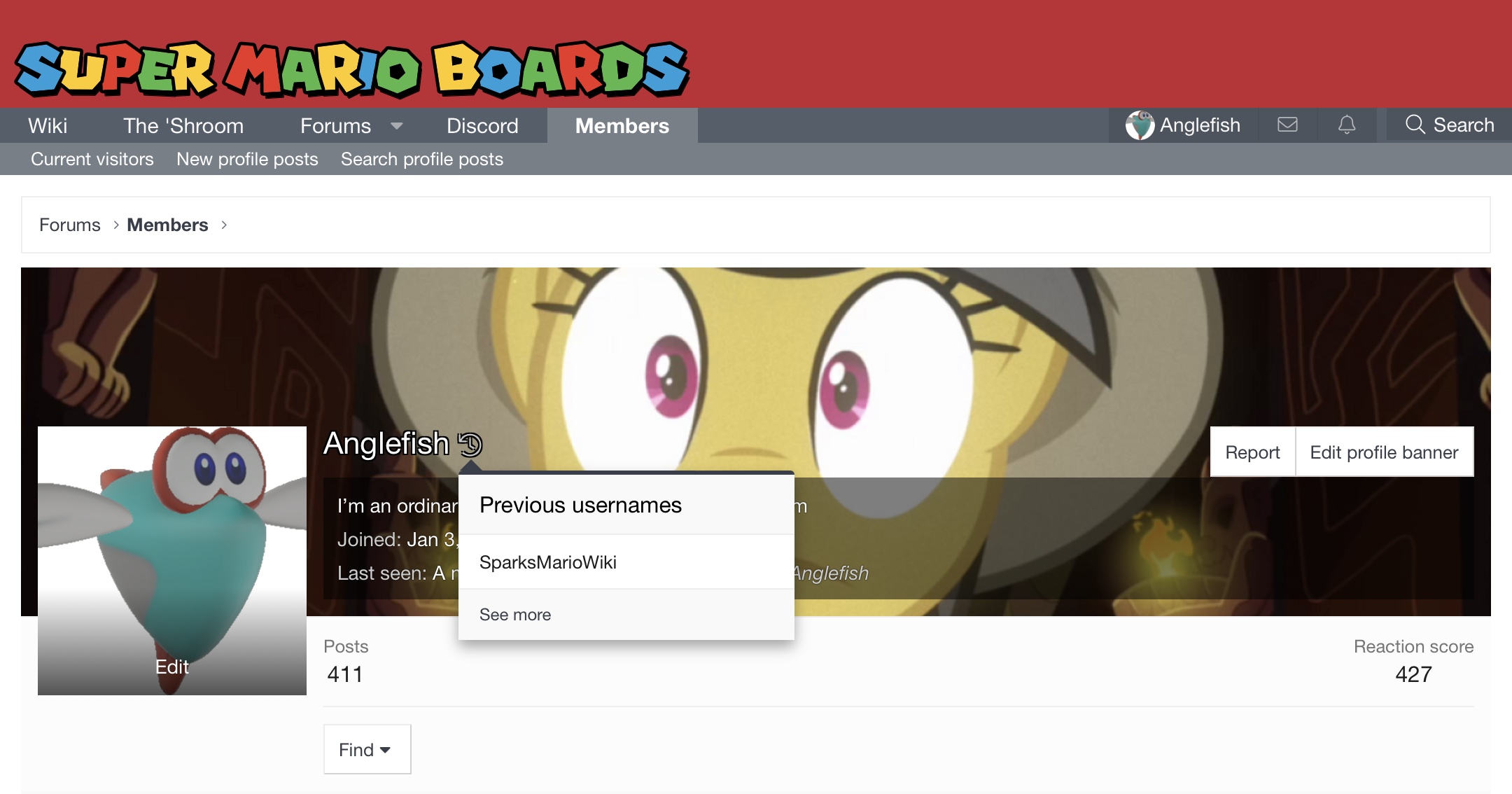The image size is (1512, 794).
Task: Open the inbox envelope icon
Action: (x=1287, y=125)
